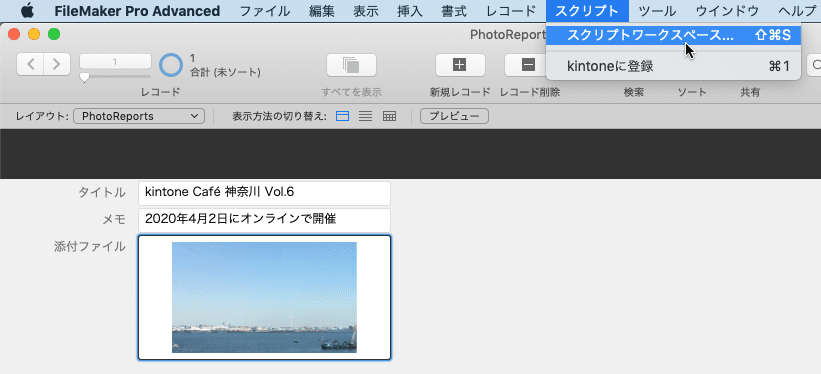Create a new record with plus icon
The image size is (821, 374).
(x=460, y=65)
